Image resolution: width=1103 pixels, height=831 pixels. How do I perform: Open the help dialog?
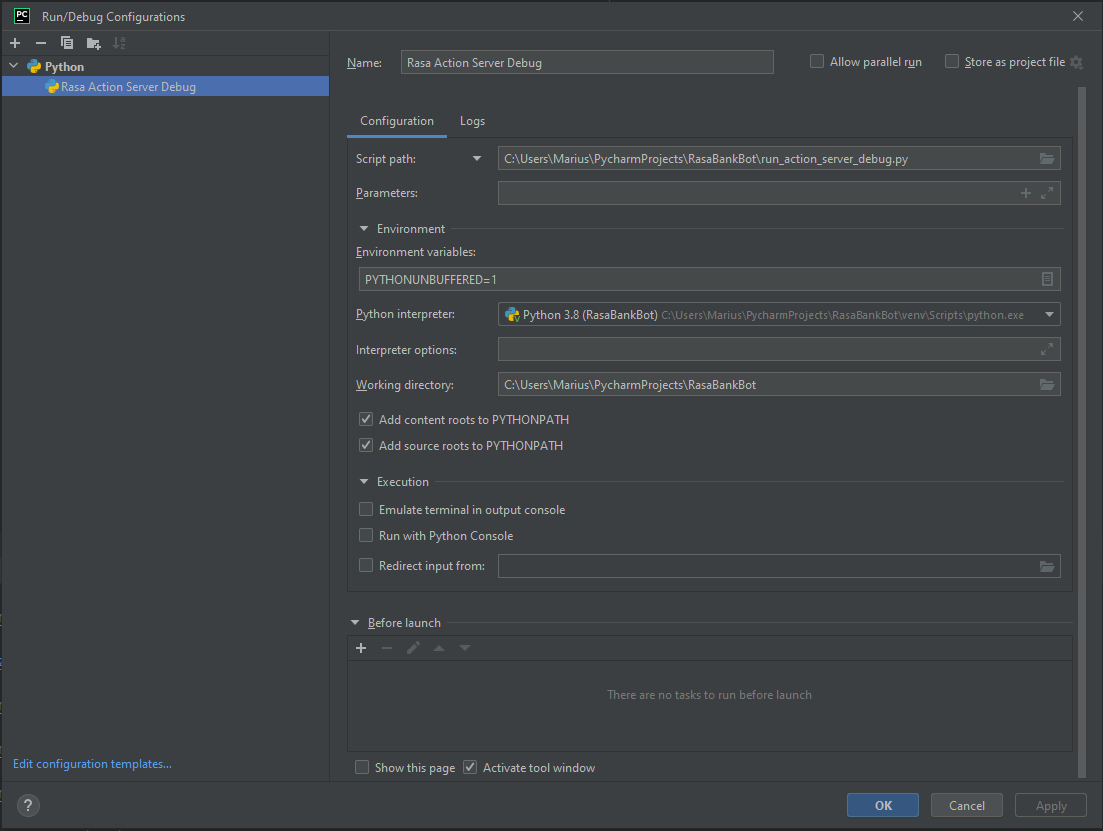point(27,805)
